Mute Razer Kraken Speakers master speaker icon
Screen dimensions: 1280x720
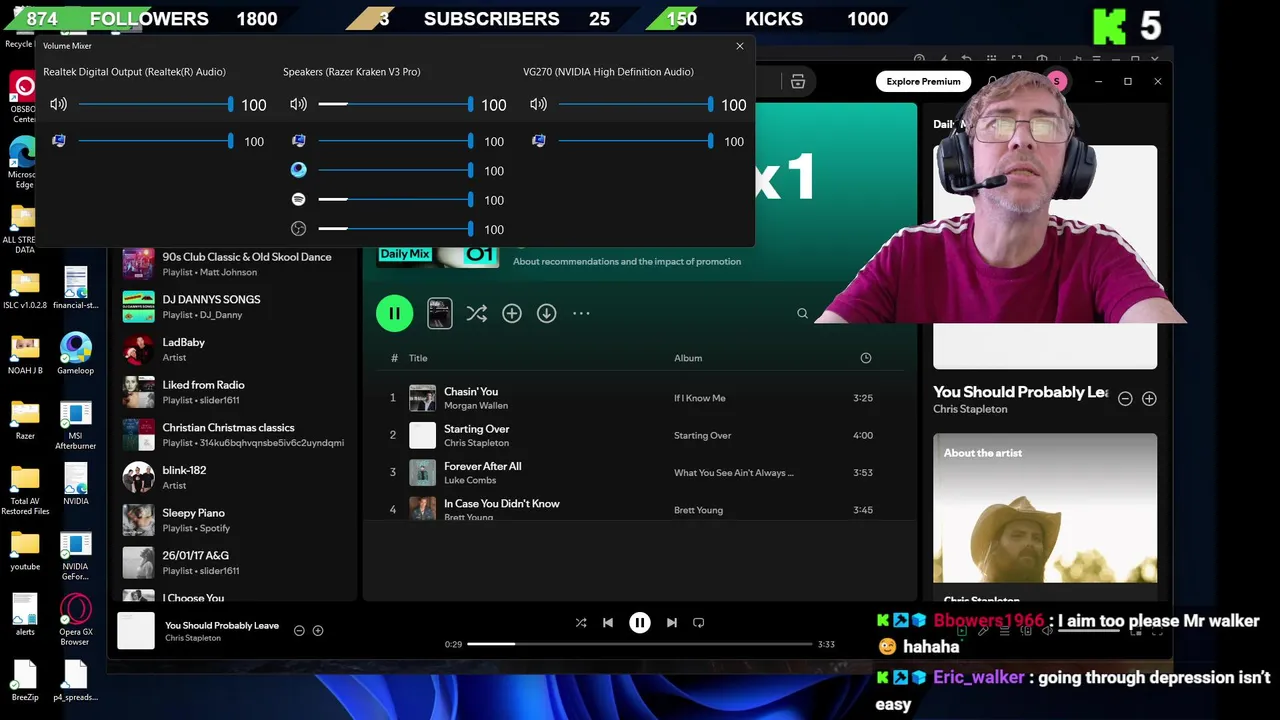click(x=298, y=104)
